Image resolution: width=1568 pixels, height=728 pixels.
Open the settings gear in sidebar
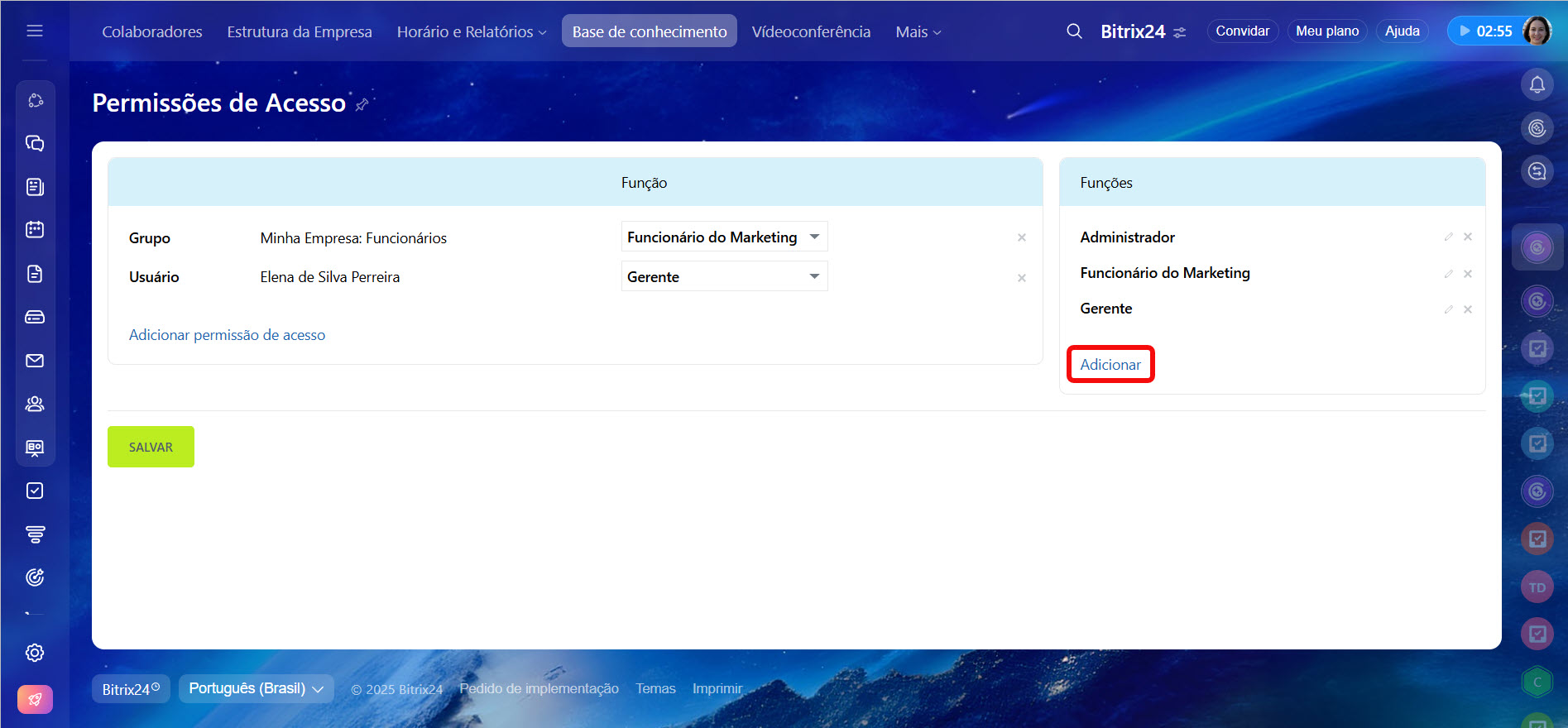pyautogui.click(x=35, y=653)
